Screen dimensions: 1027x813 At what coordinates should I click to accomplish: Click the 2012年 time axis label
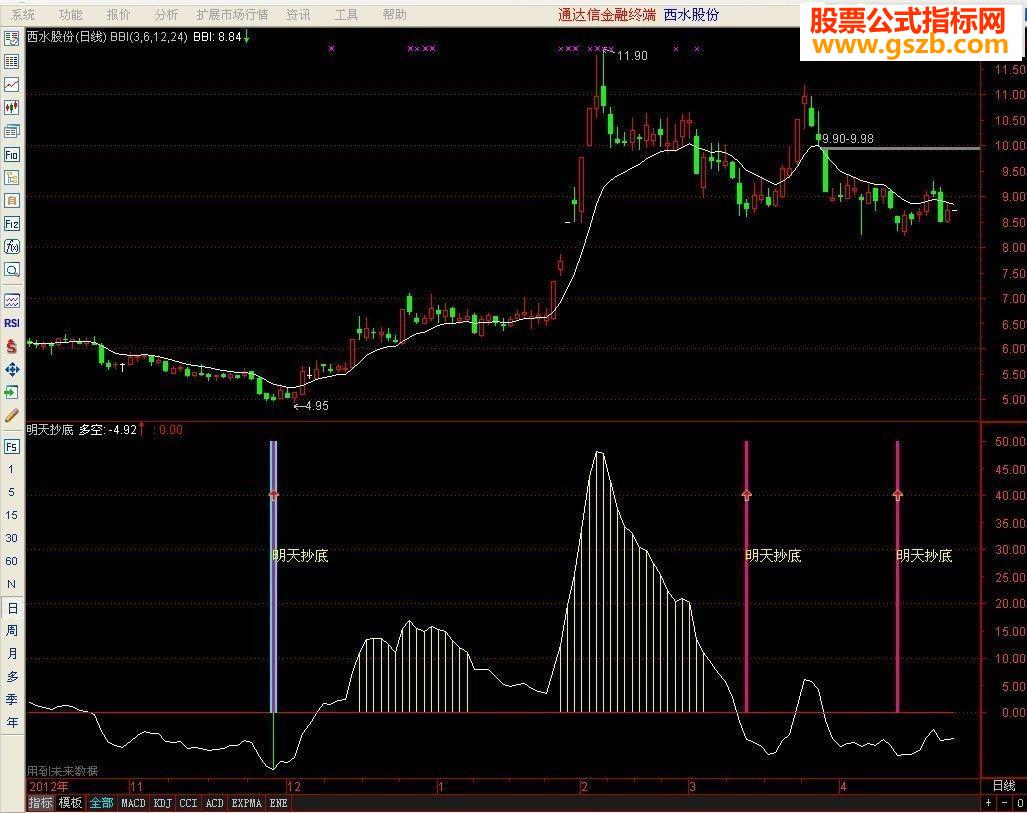pos(48,785)
